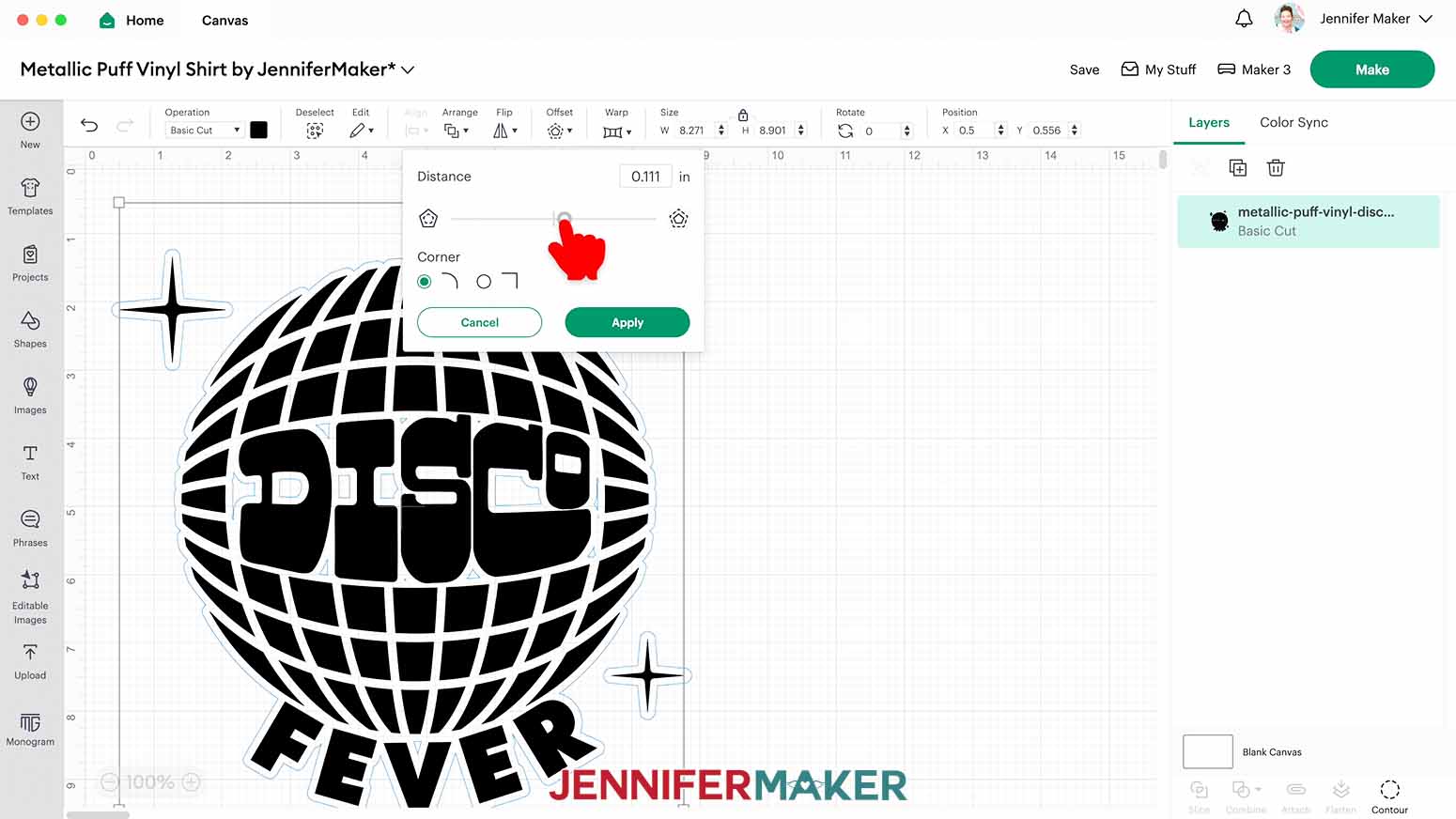Open the Monogram tool

tap(30, 722)
